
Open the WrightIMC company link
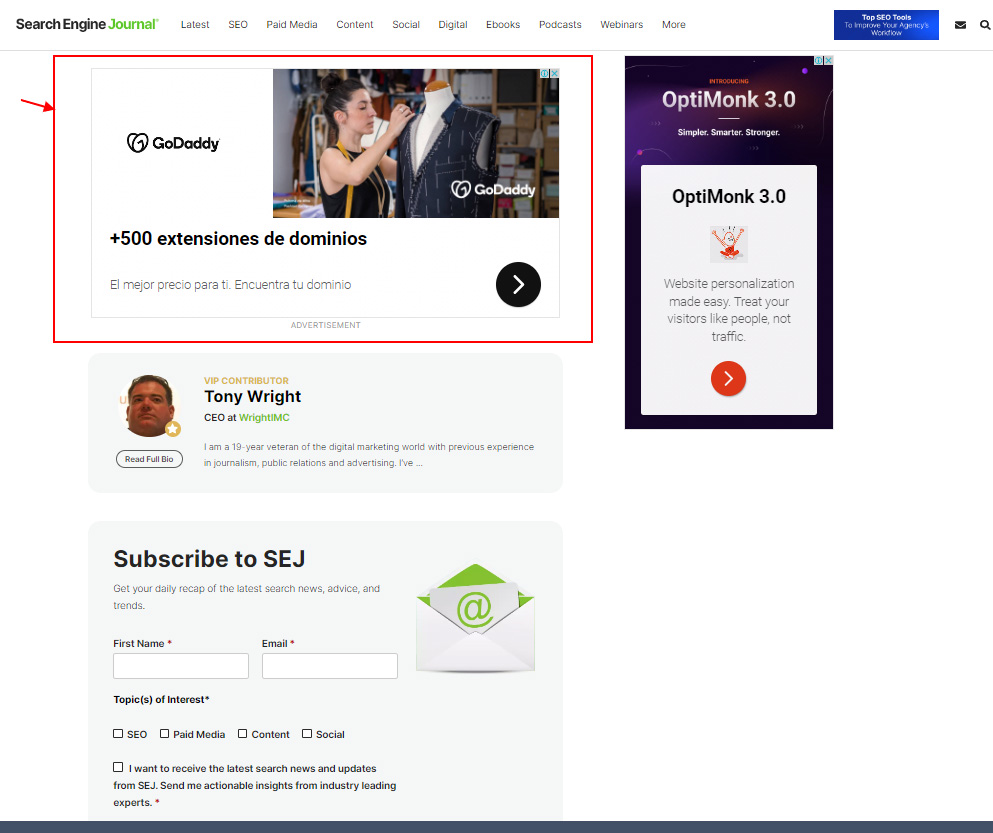pos(264,417)
